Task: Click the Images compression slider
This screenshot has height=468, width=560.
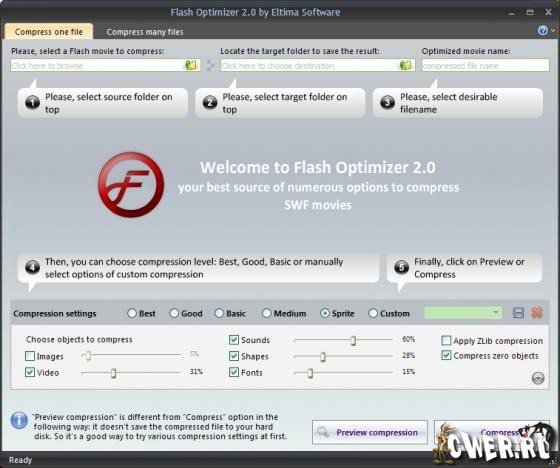Action: pyautogui.click(x=131, y=355)
